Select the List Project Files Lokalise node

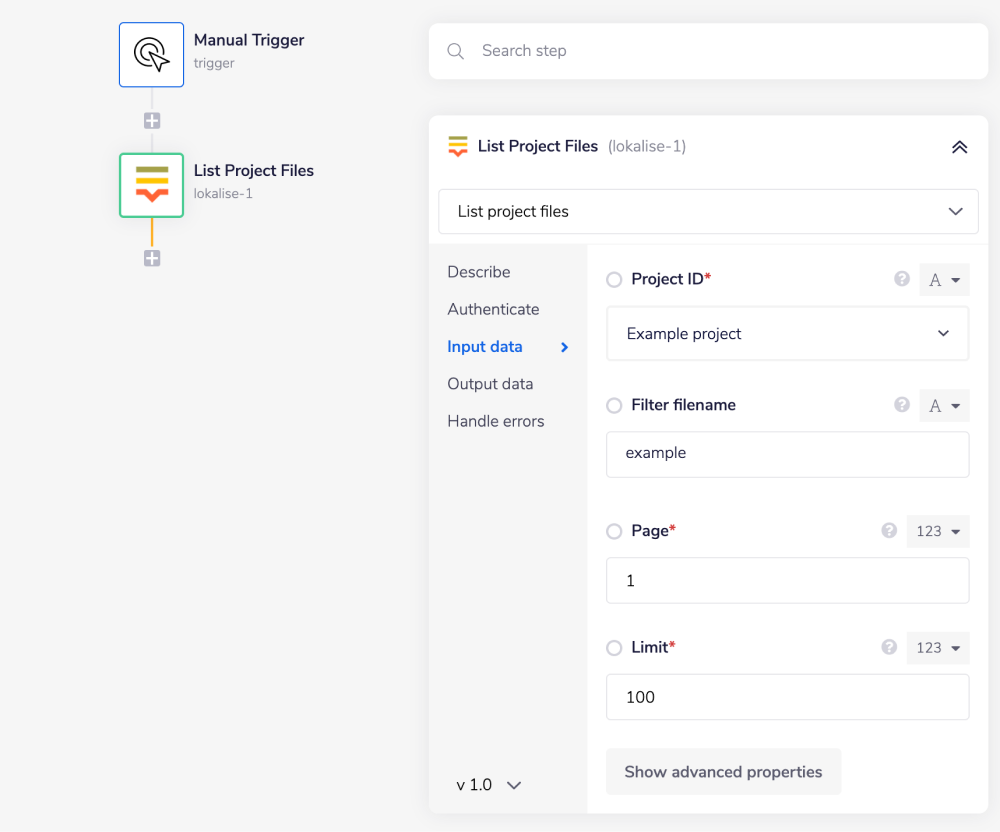(x=151, y=185)
